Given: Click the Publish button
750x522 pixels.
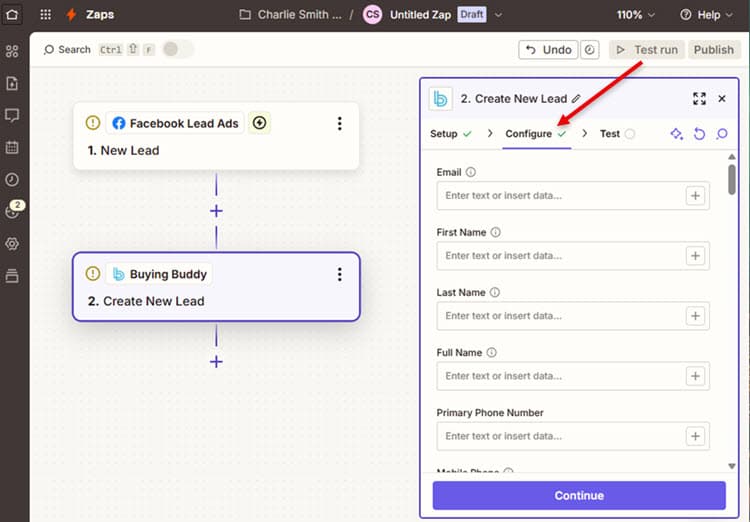Looking at the screenshot, I should (714, 50).
